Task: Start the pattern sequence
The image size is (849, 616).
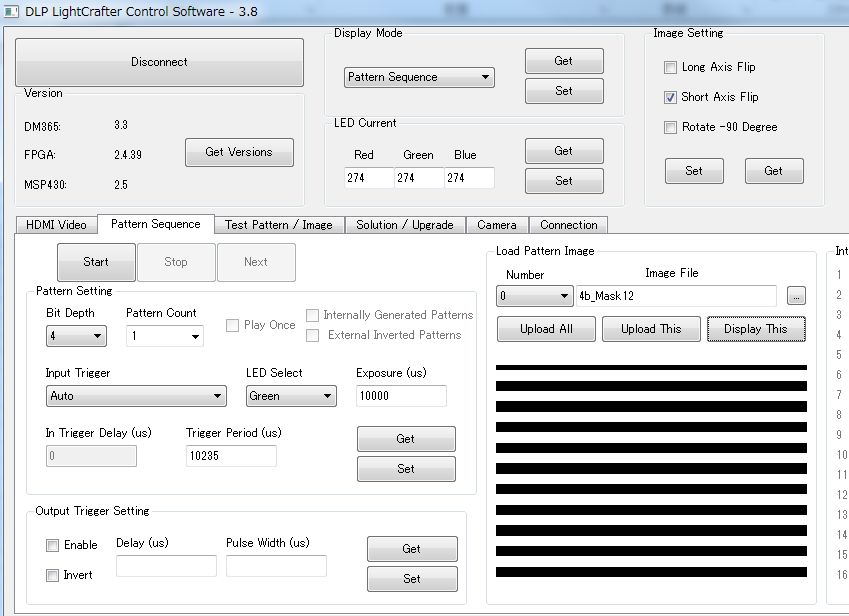Action: tap(96, 262)
